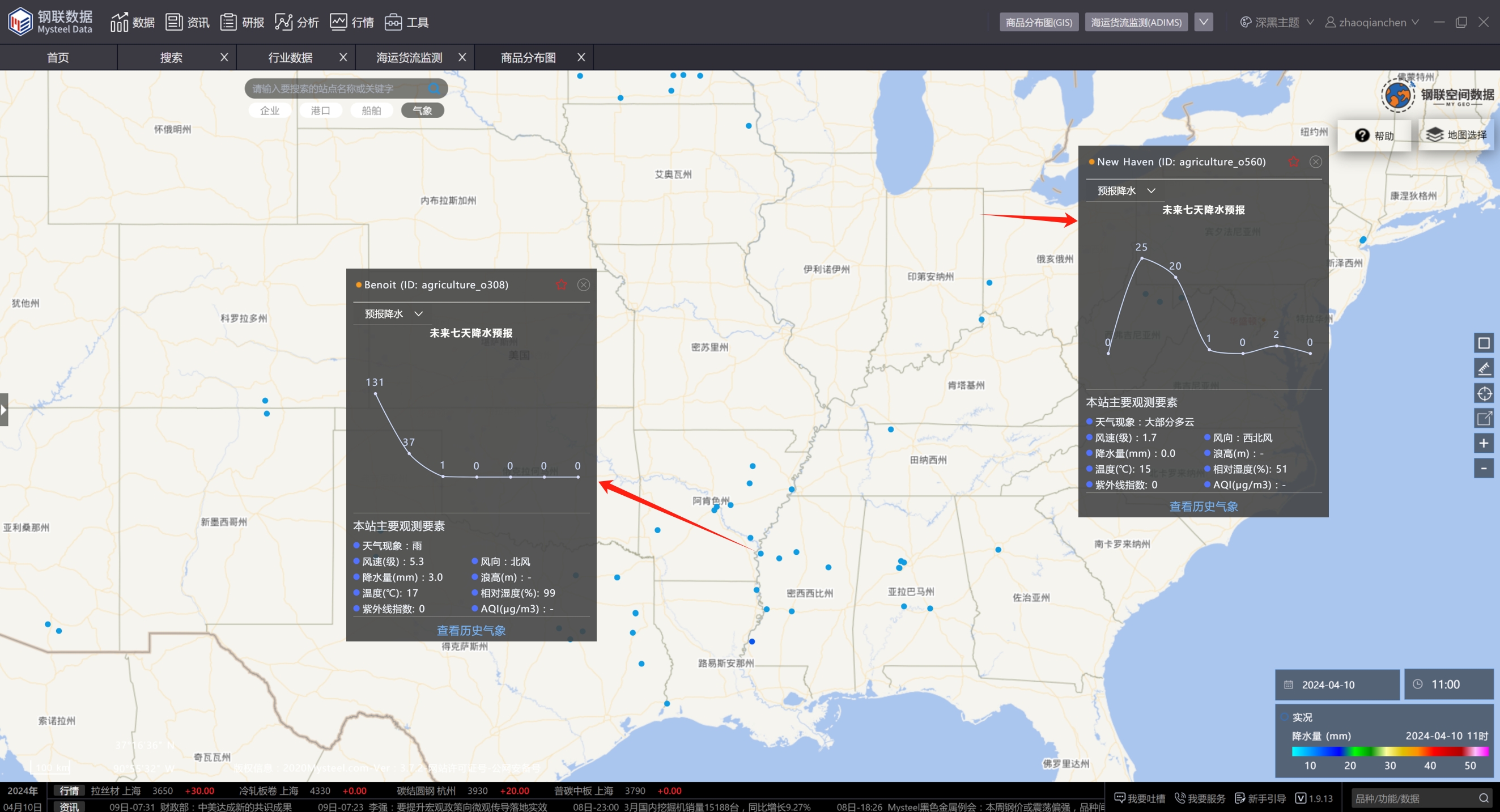1500x812 pixels.
Task: Click the 25 peak point on New Haven chart
Action: (1142, 258)
